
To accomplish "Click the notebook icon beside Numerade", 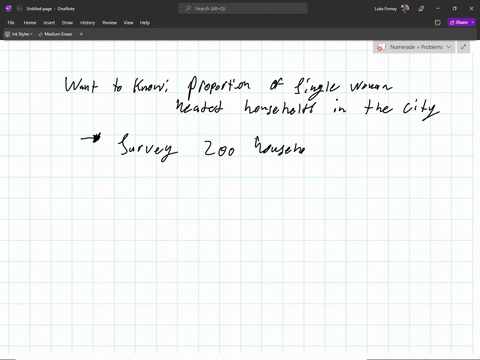I will (x=381, y=47).
